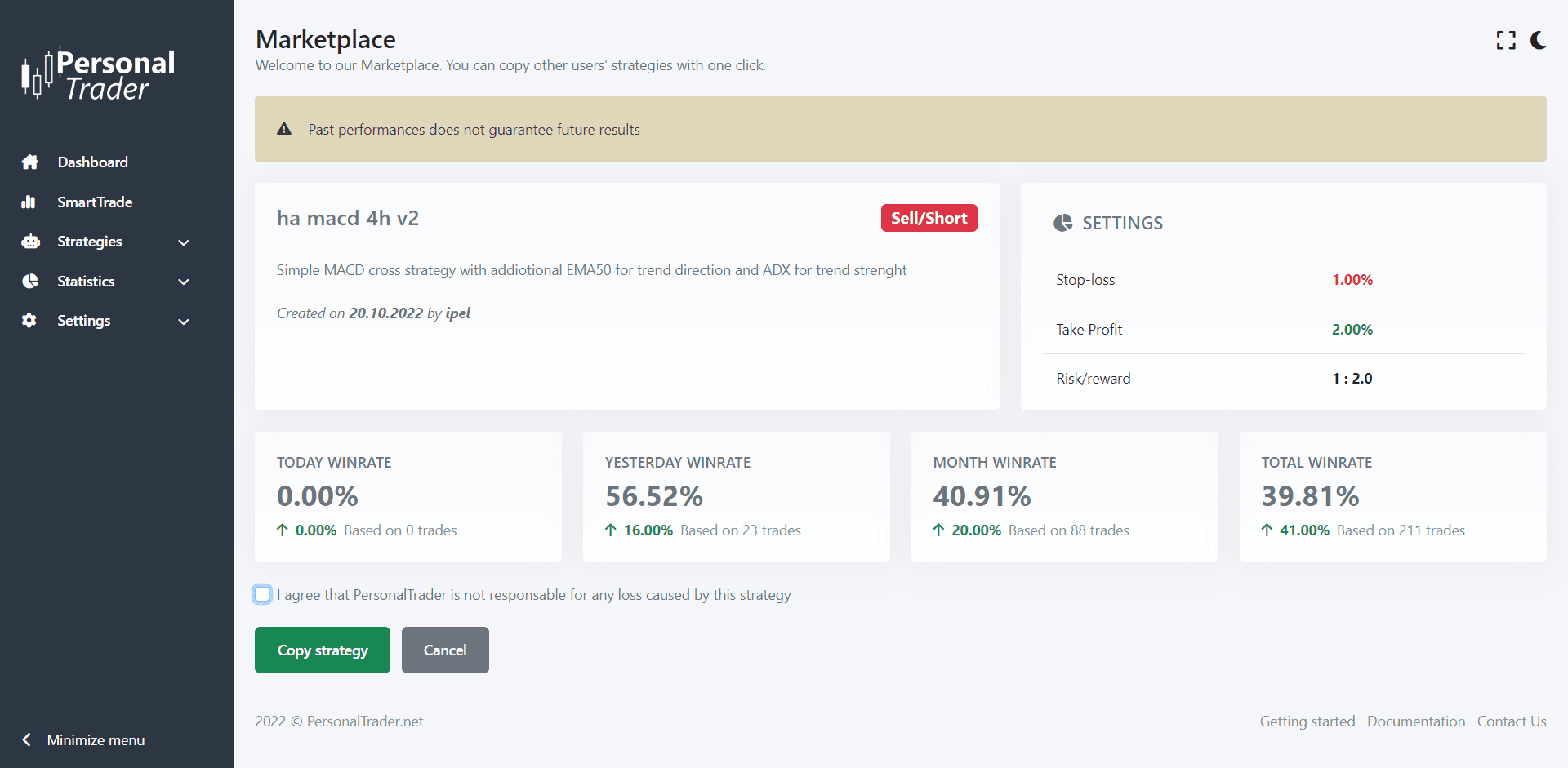Toggle fullscreen mode icon
1568x768 pixels.
(x=1506, y=41)
